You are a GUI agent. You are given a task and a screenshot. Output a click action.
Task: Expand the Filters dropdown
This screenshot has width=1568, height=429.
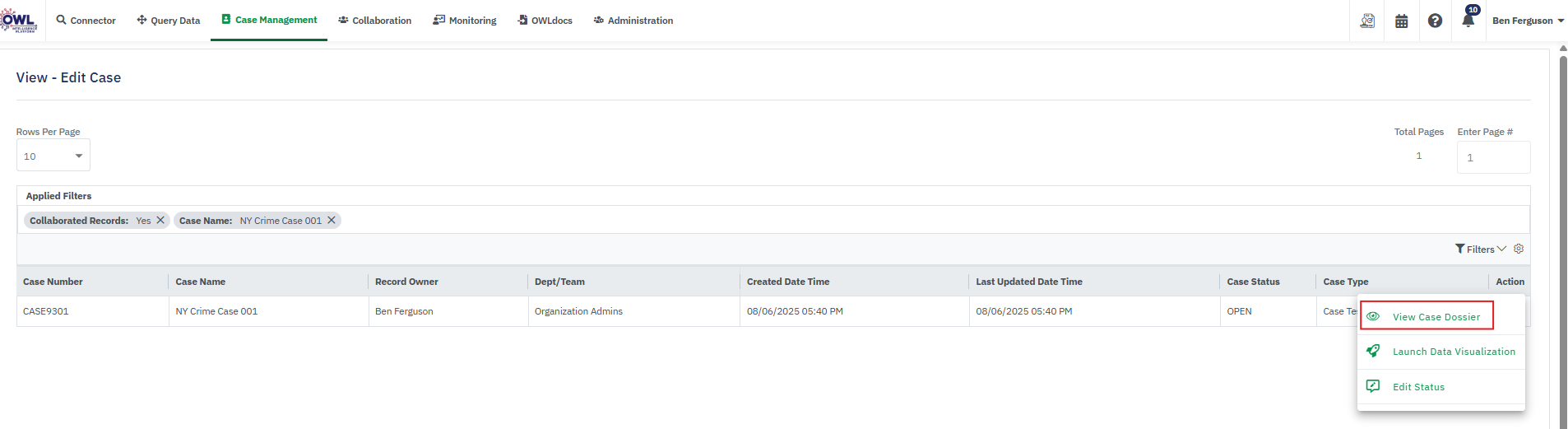(1480, 249)
